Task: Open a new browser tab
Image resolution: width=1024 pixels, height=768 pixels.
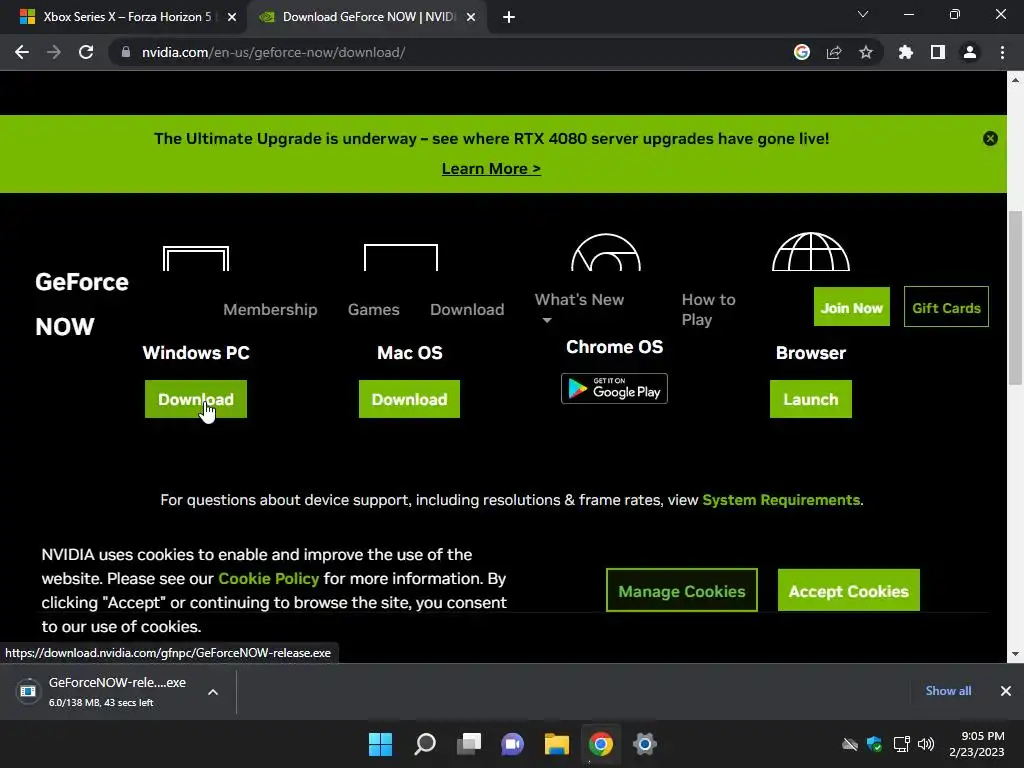Action: click(509, 18)
